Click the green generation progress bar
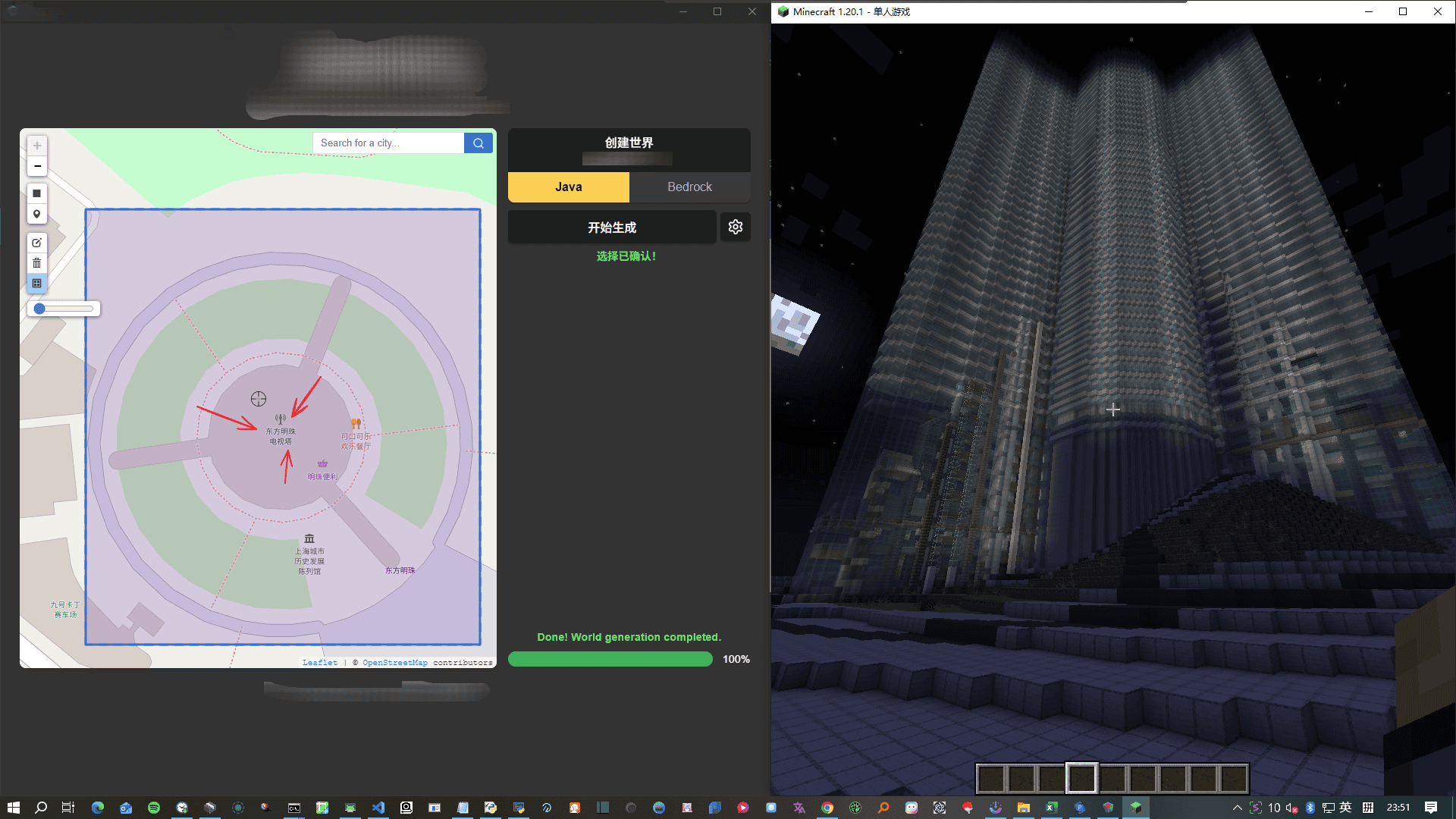Viewport: 1456px width, 819px height. 610,659
